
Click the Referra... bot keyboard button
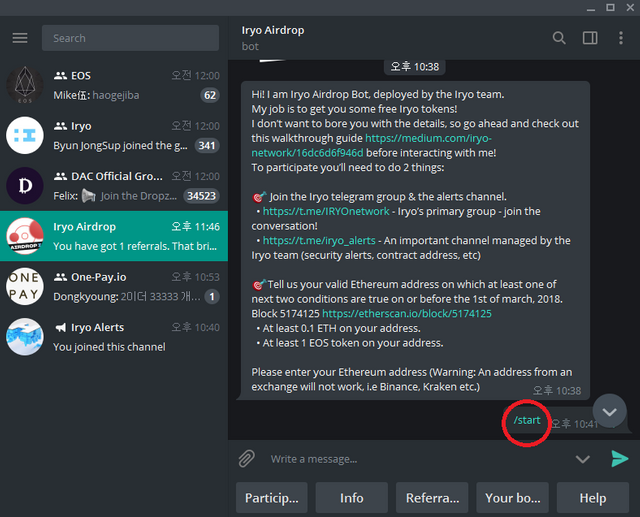(432, 497)
